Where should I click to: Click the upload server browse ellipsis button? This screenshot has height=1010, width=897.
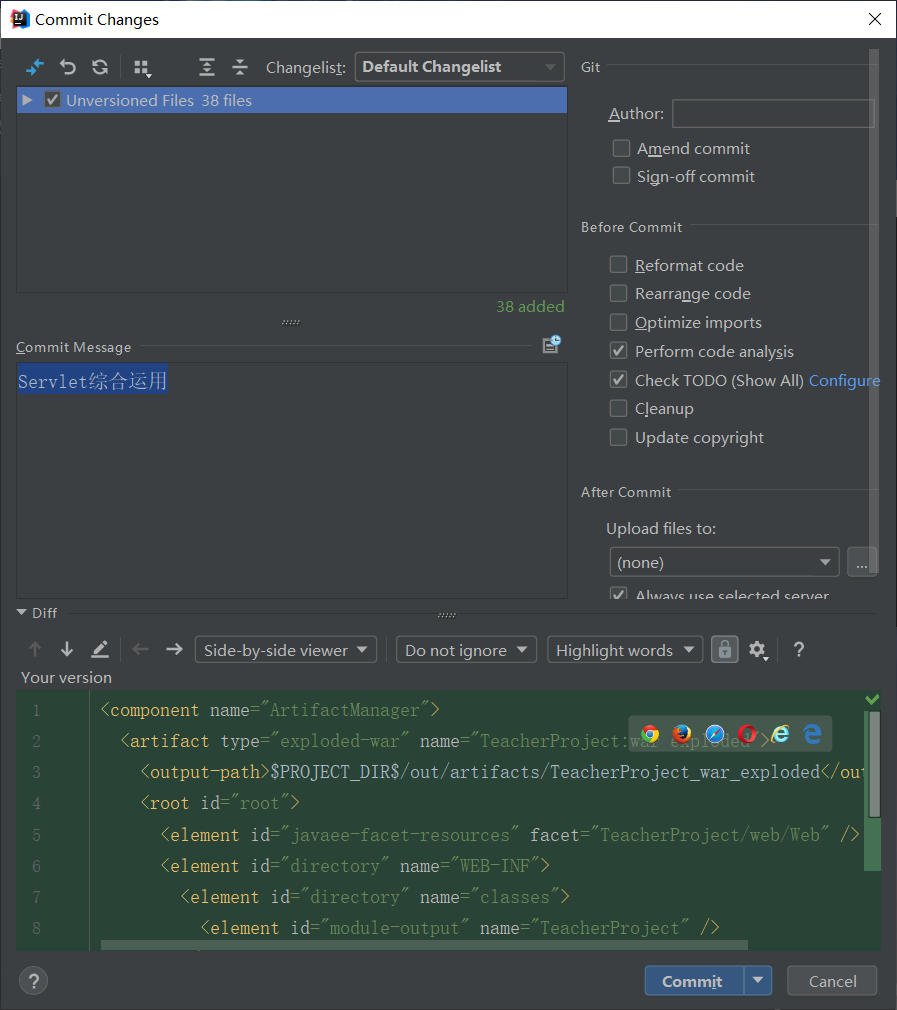point(862,562)
